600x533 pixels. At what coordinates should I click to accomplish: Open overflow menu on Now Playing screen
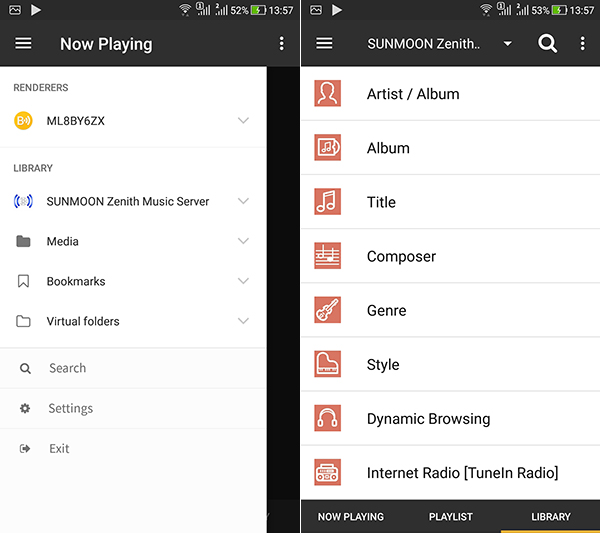pos(282,44)
